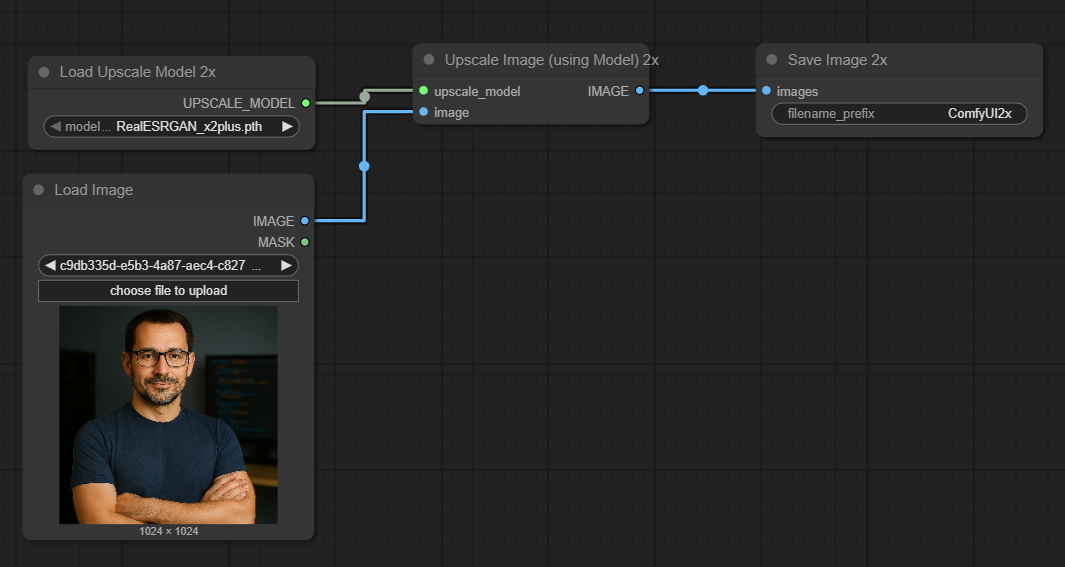Click the choose file to upload button
The image size is (1065, 567).
click(168, 291)
